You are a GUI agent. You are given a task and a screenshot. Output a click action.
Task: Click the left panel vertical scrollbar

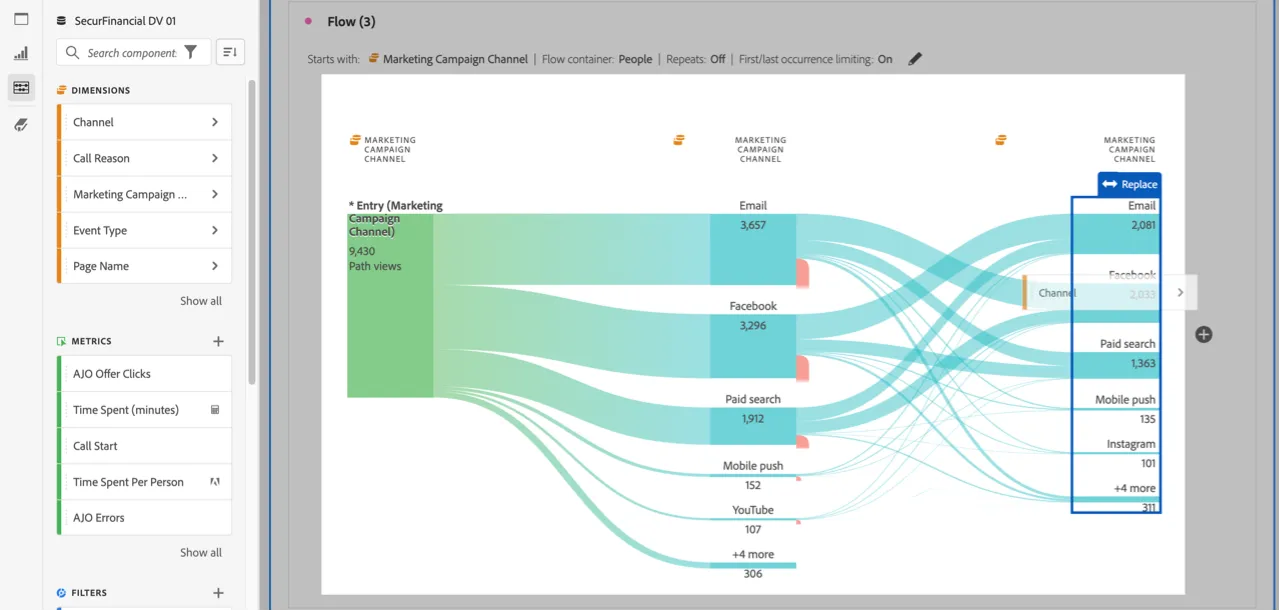(252, 232)
